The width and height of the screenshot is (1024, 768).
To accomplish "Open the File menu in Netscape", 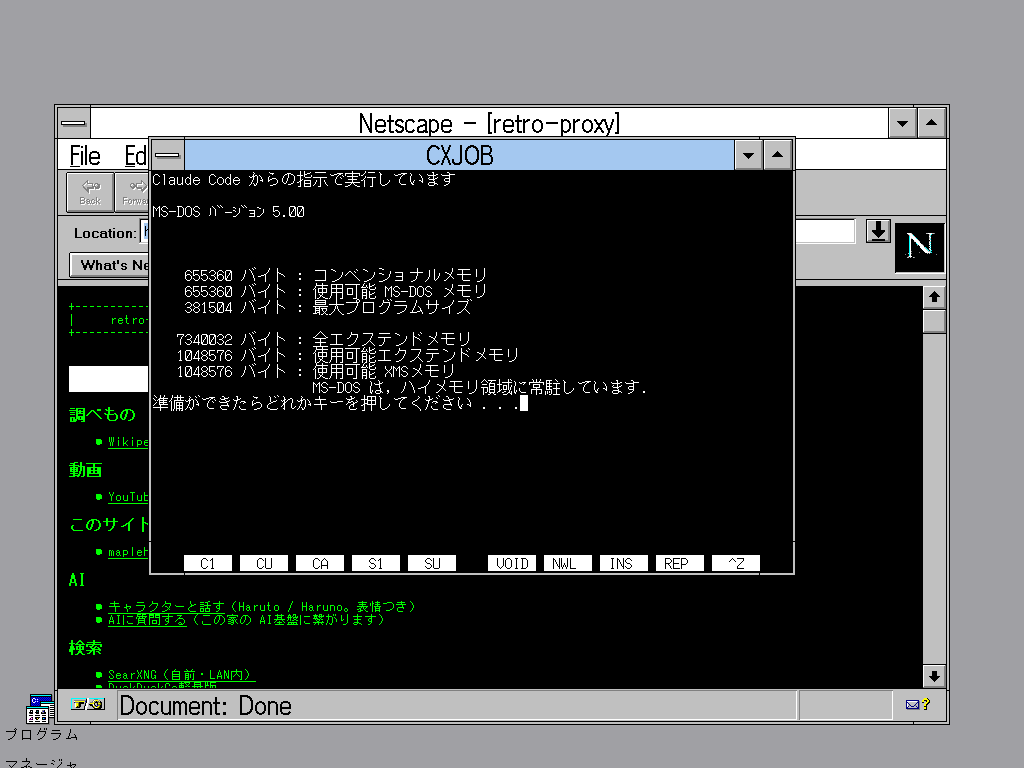I will 85,156.
